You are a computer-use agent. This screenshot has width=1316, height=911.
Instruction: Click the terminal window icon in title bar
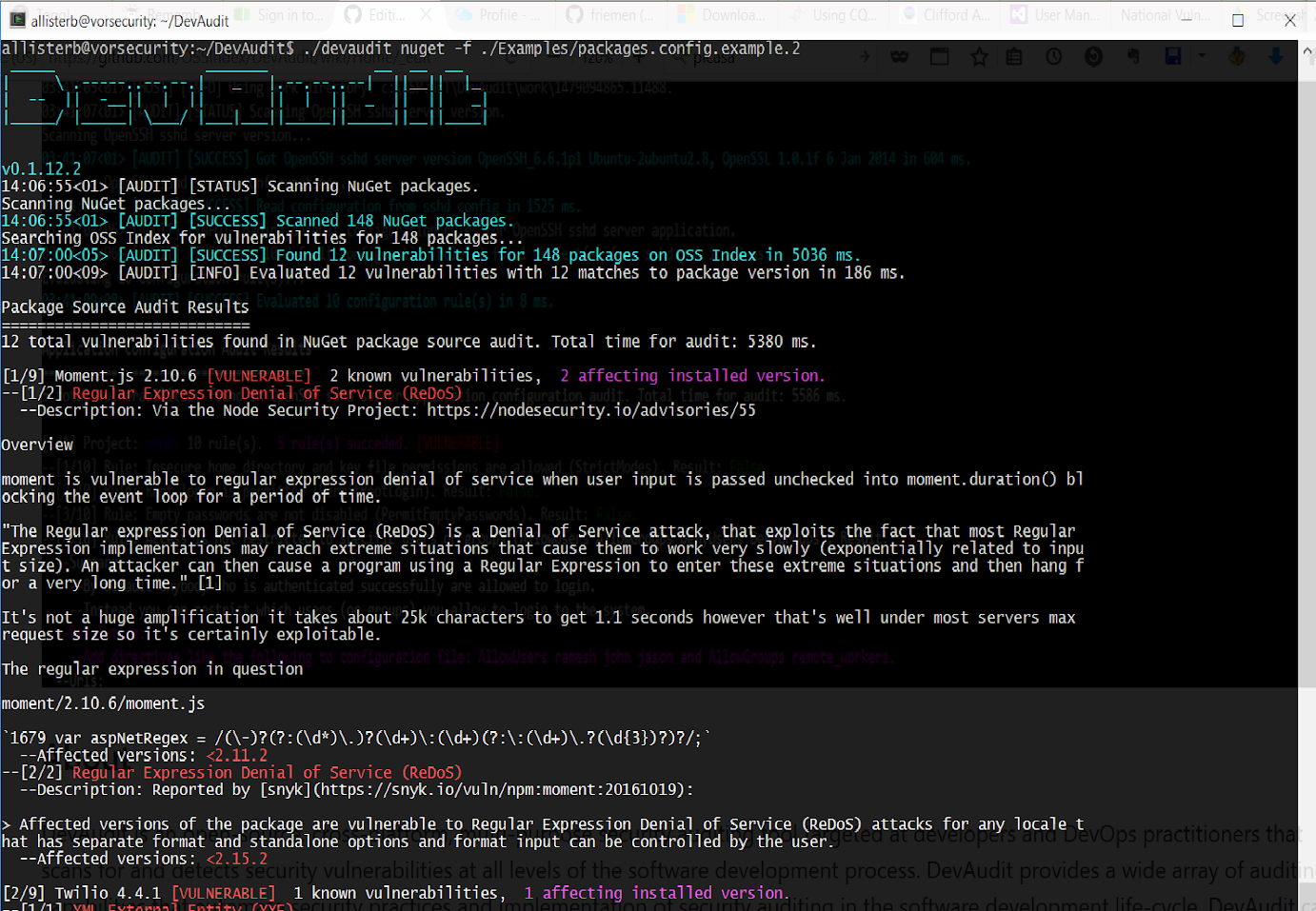[x=17, y=19]
